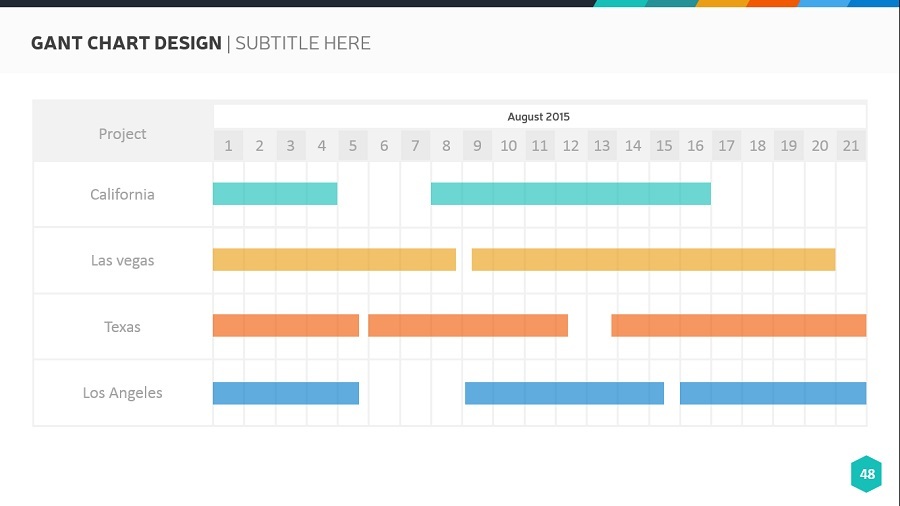Select the Los Angeles row label

[122, 393]
